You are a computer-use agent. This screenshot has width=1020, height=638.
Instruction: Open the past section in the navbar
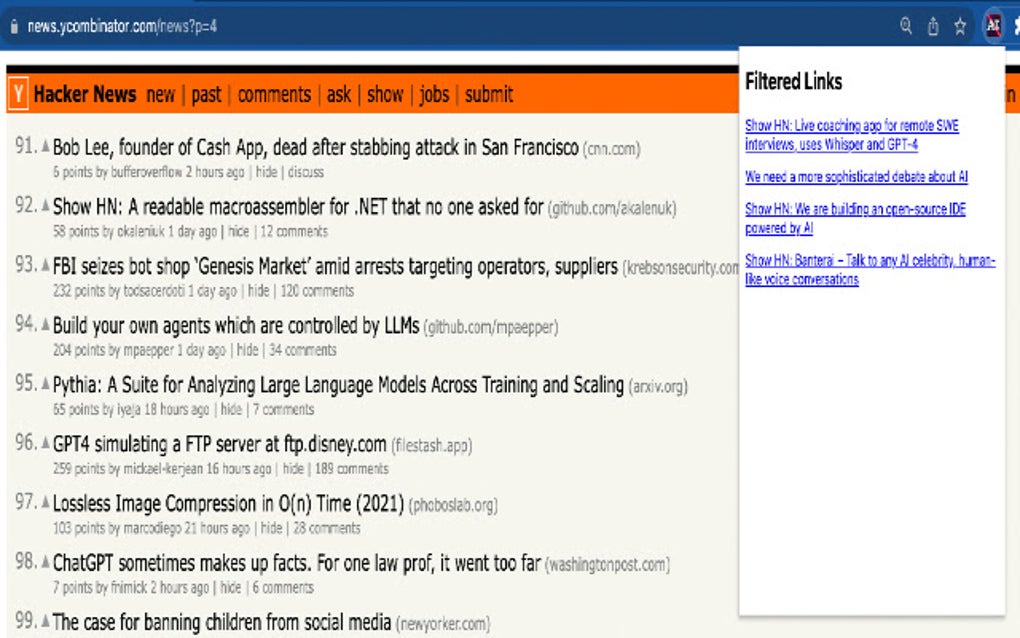tap(206, 94)
